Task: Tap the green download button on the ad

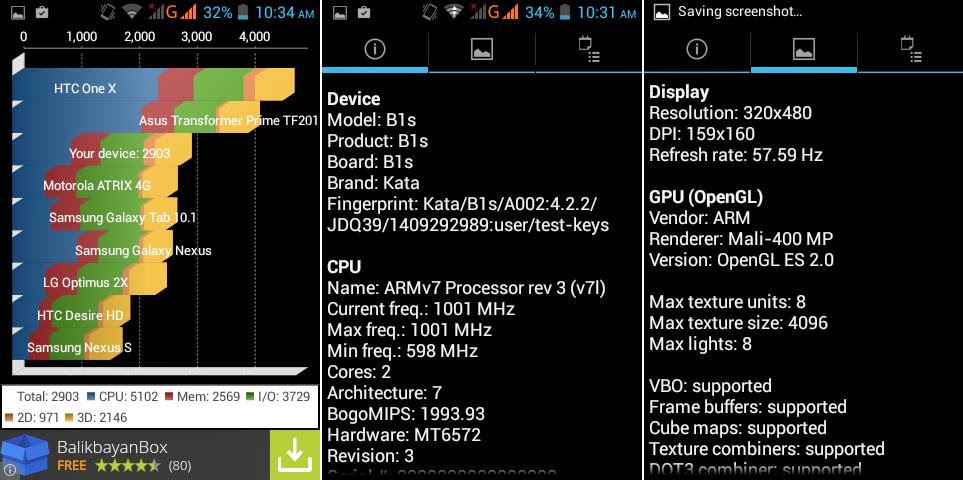Action: click(295, 455)
